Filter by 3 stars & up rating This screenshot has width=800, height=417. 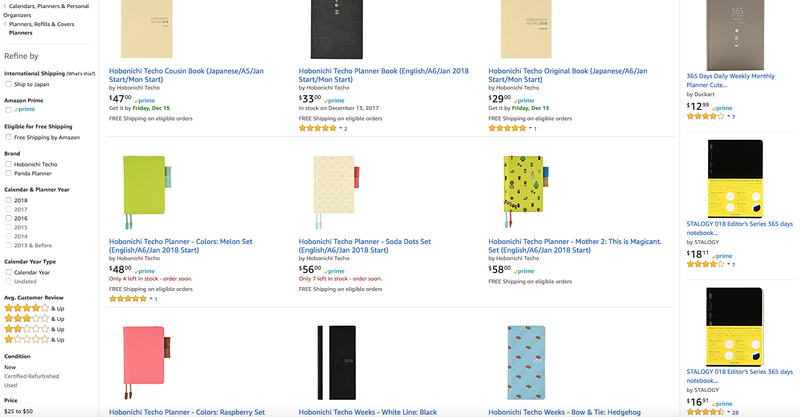coord(21,318)
